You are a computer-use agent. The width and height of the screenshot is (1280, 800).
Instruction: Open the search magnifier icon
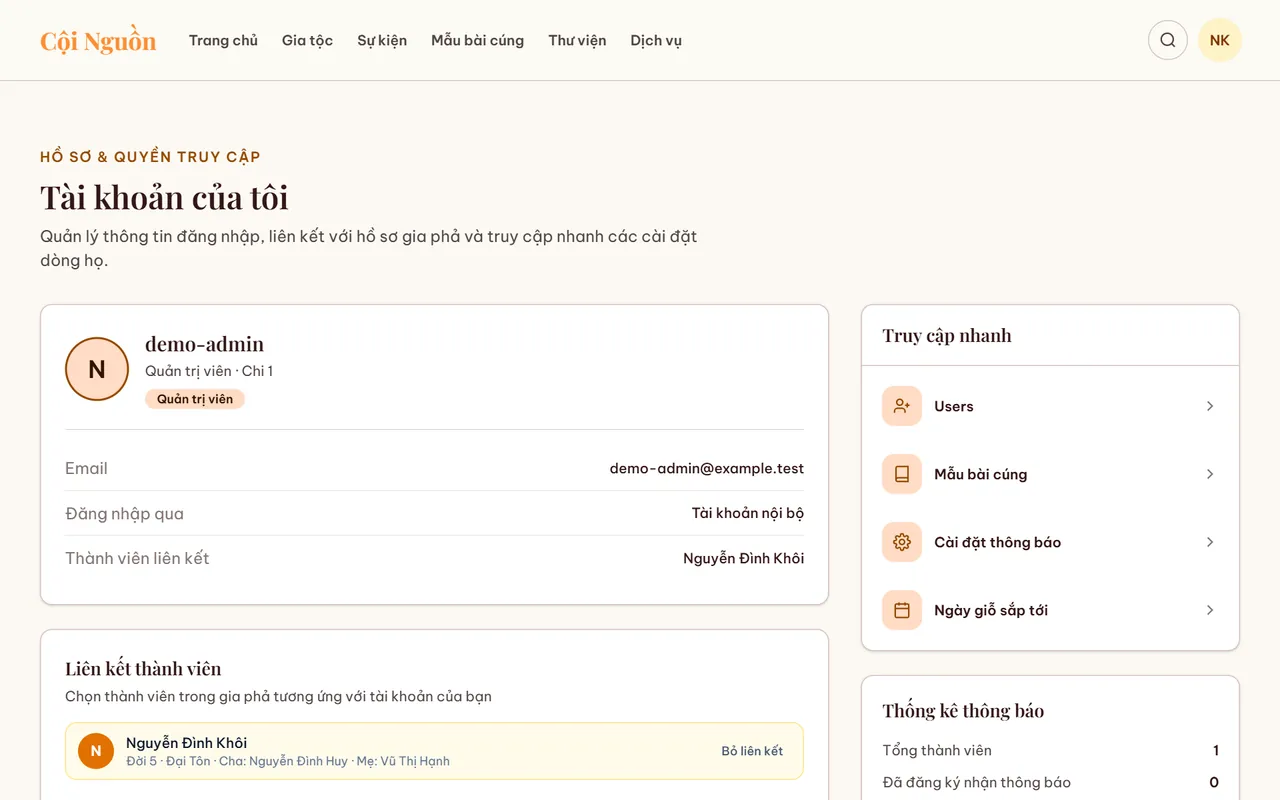[1168, 40]
